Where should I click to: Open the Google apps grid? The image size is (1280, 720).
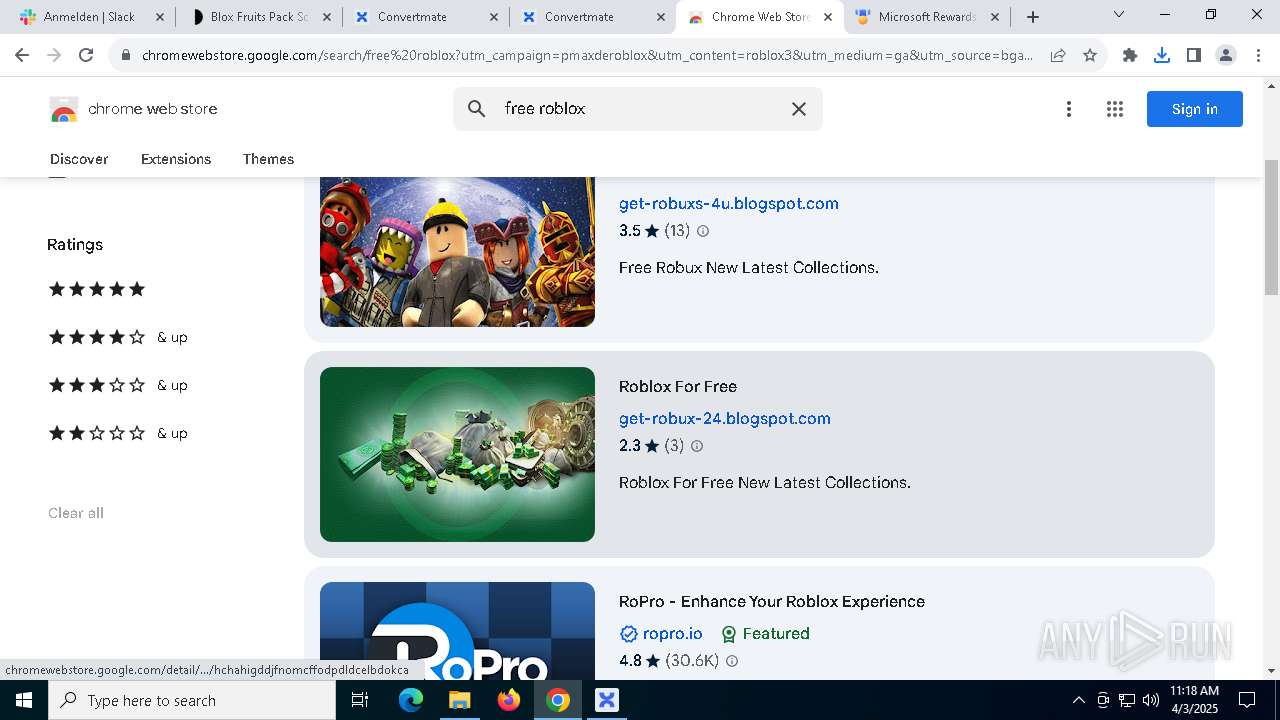pyautogui.click(x=1115, y=109)
